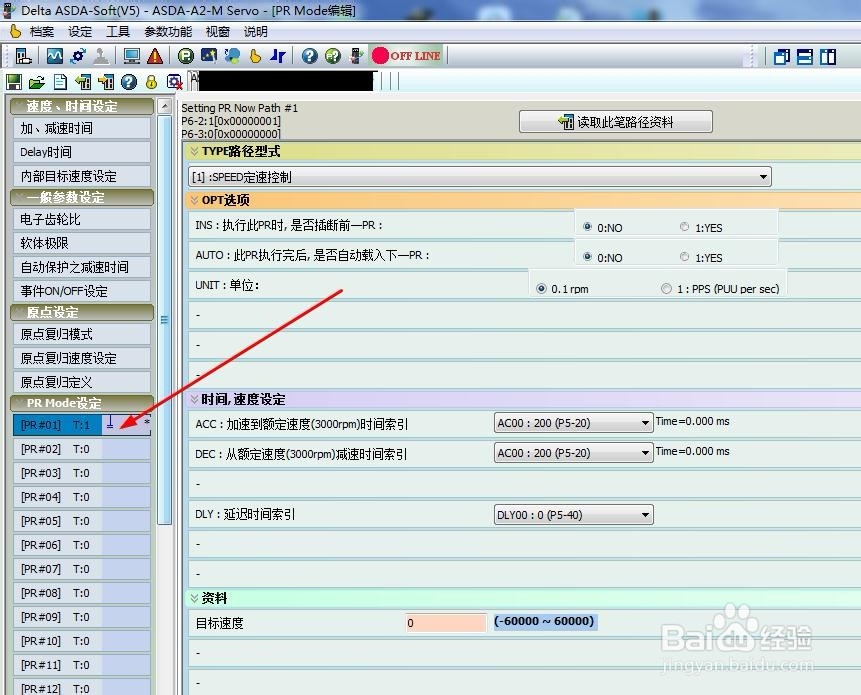This screenshot has width=861, height=695.
Task: Open the ACC acceleration time index dropdown
Action: (573, 423)
